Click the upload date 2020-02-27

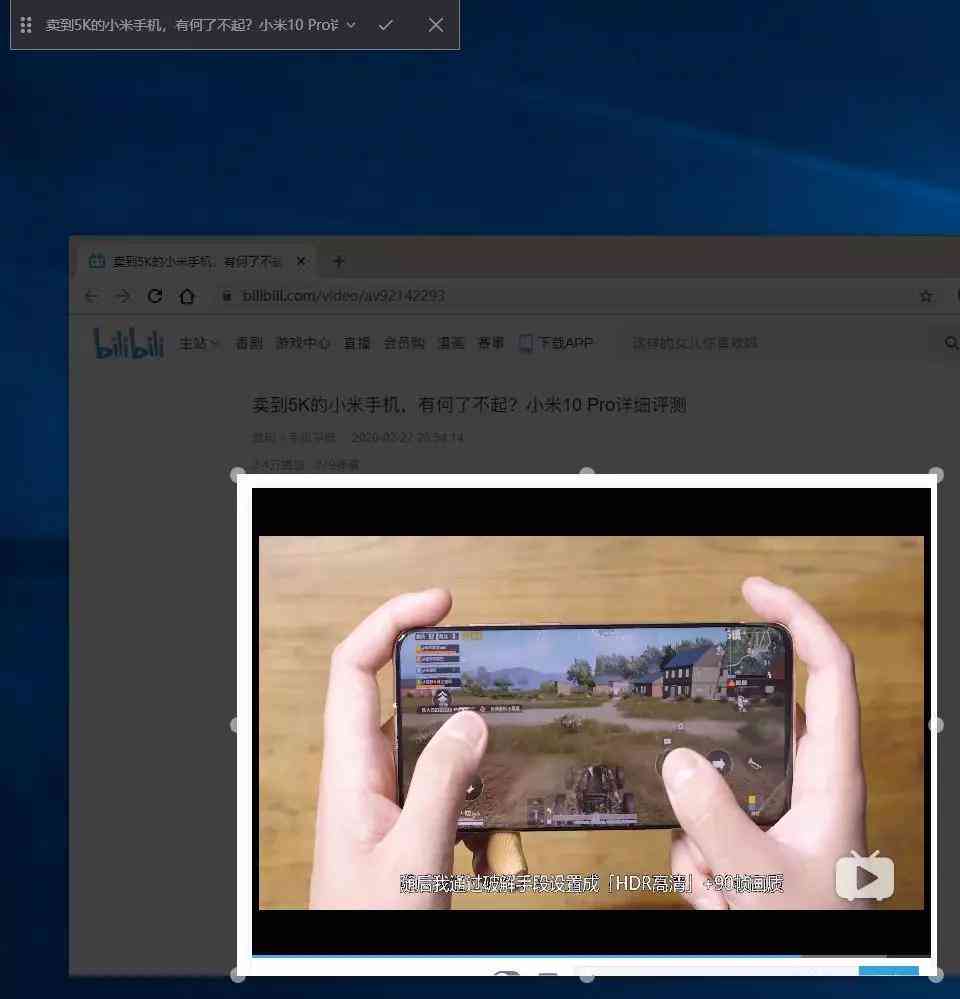click(408, 438)
